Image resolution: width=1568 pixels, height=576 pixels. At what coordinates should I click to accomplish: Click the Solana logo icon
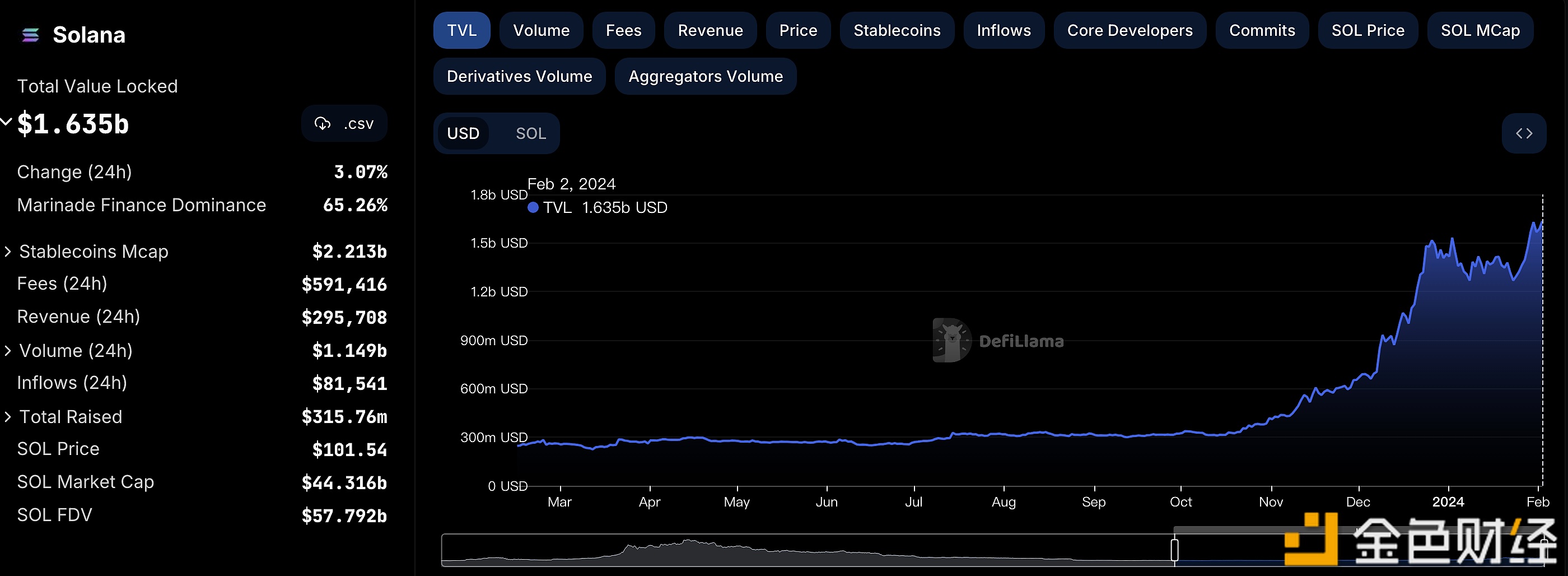click(30, 35)
